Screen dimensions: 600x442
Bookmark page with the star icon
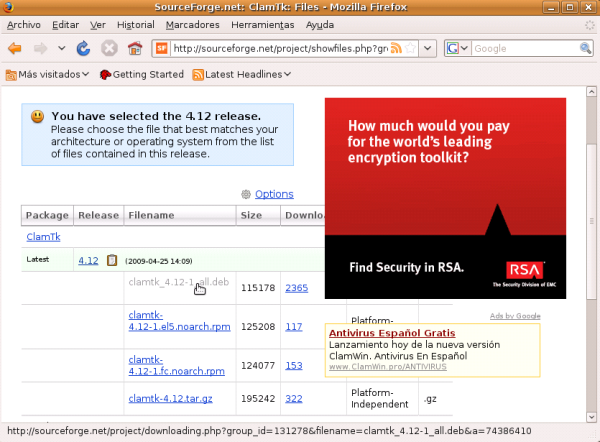[x=411, y=48]
